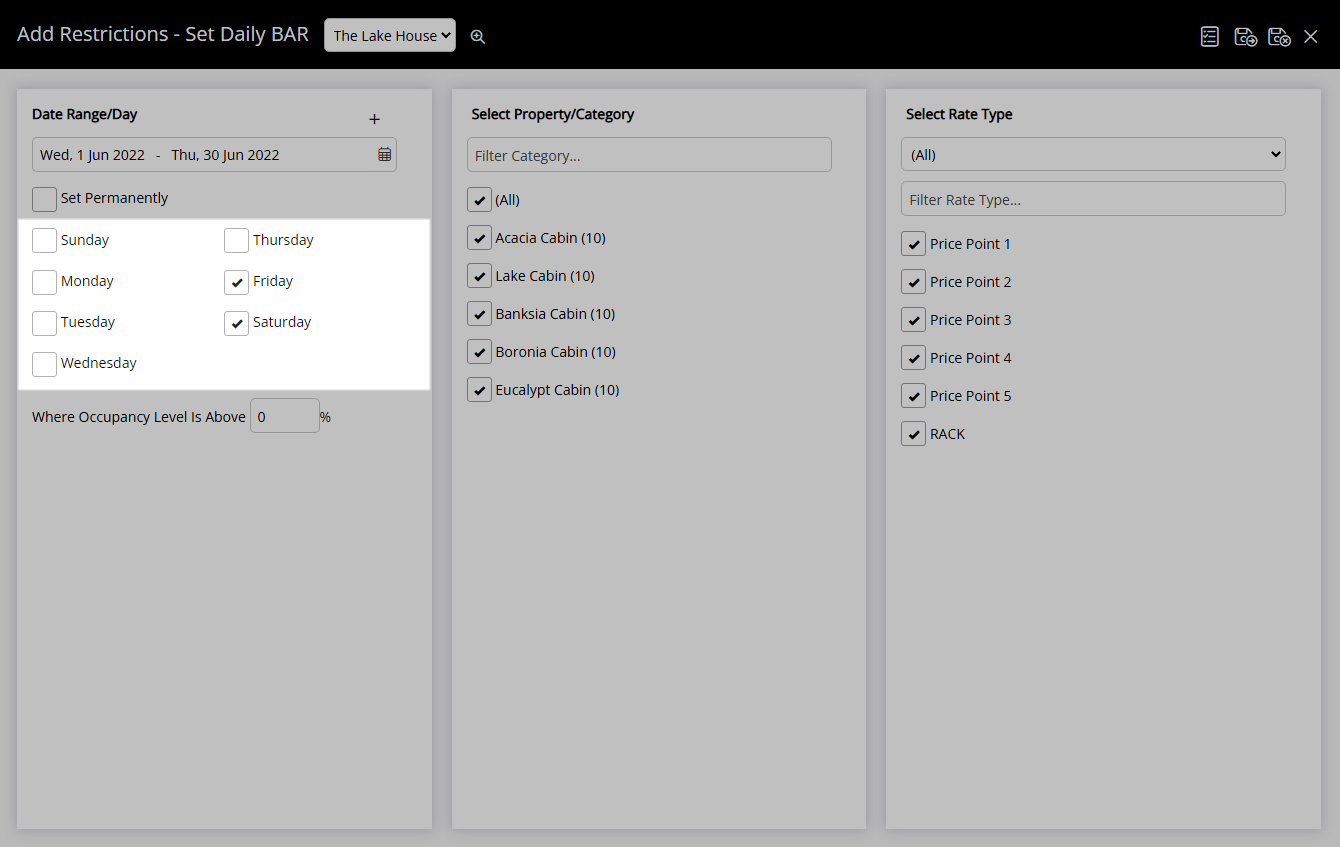Viewport: 1340px width, 847px height.
Task: Click the save and continue disk icon
Action: tap(1245, 36)
